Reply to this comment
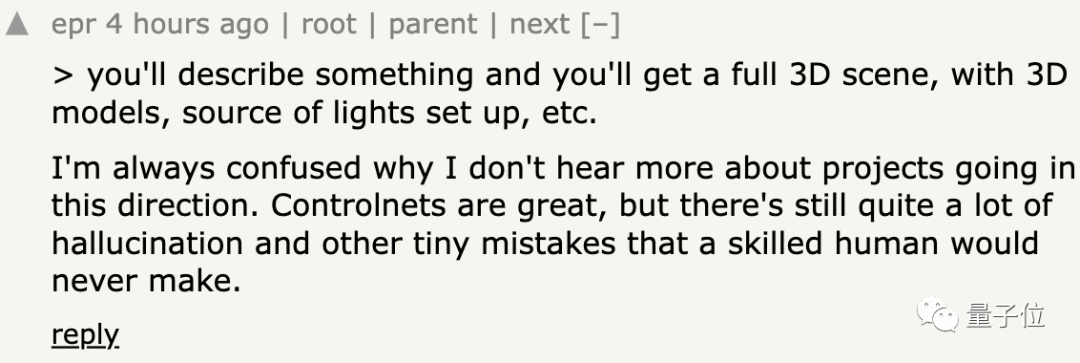 click(x=85, y=335)
